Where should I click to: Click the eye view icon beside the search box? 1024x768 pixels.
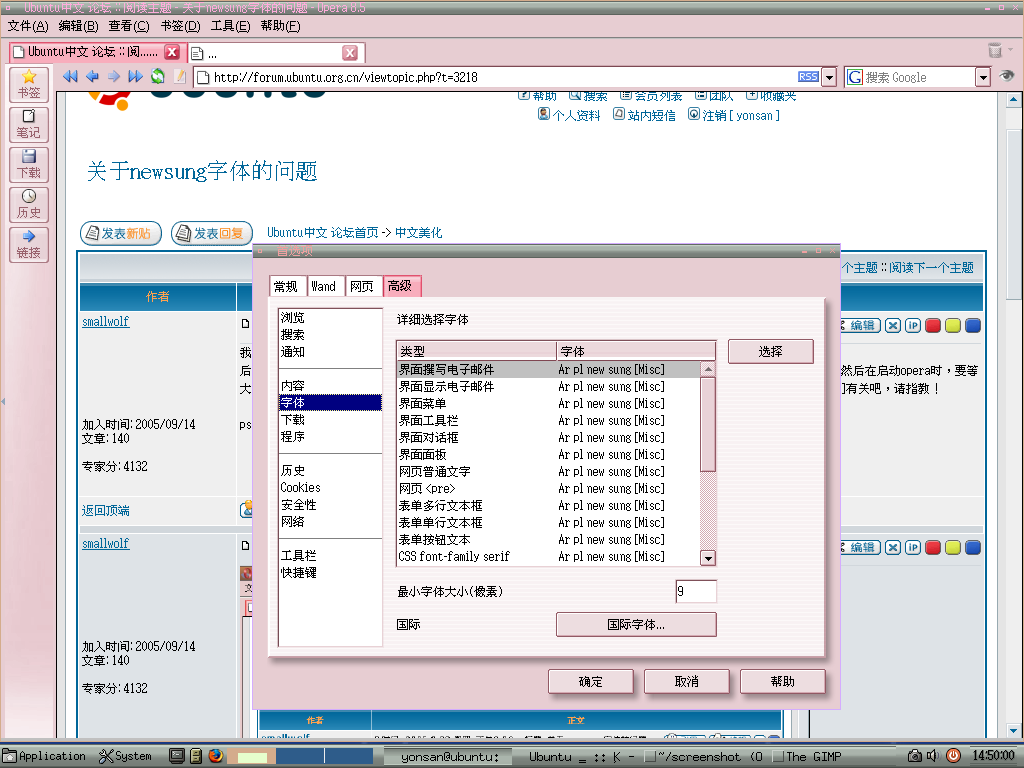[1006, 76]
